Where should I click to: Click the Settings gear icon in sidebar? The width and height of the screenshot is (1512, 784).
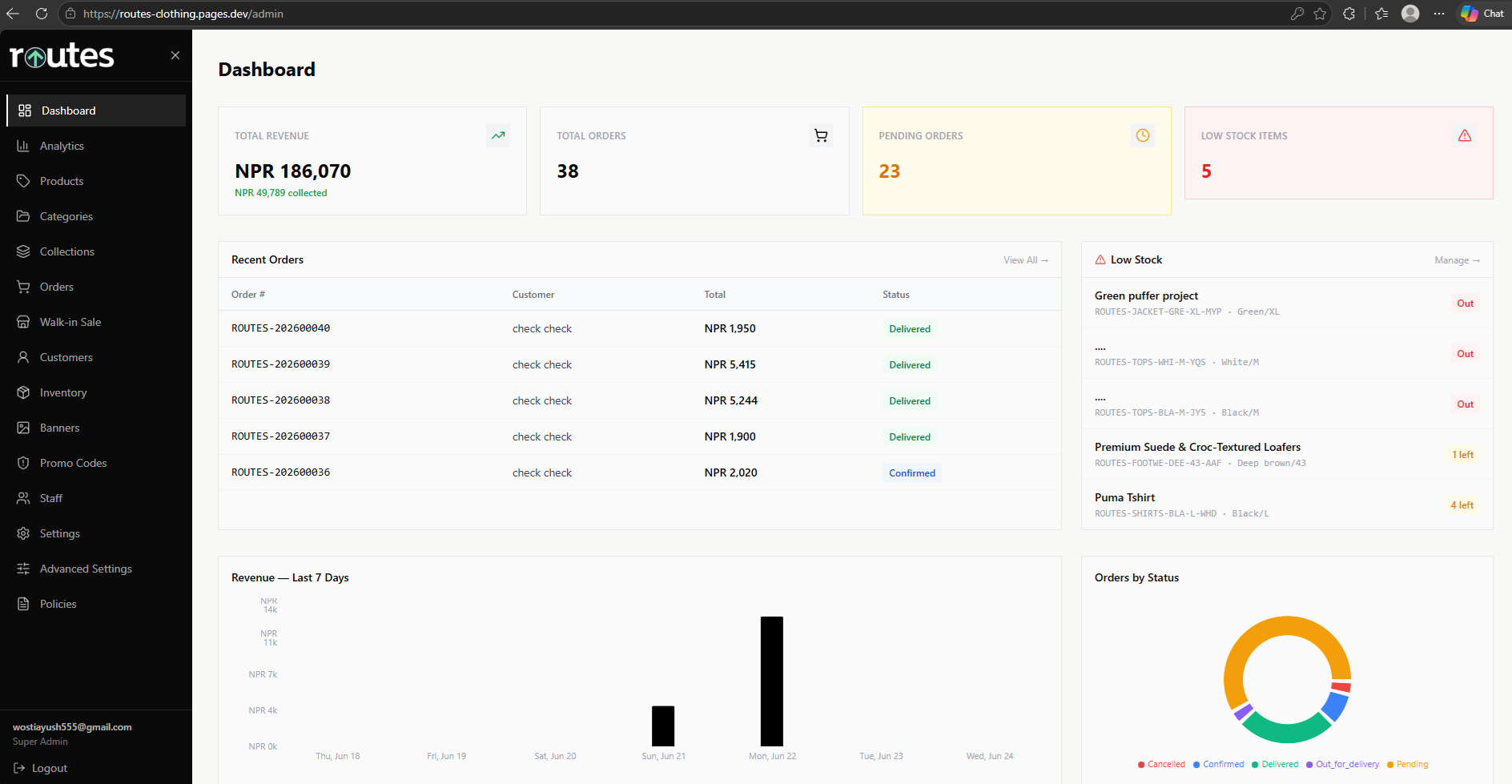coord(23,533)
